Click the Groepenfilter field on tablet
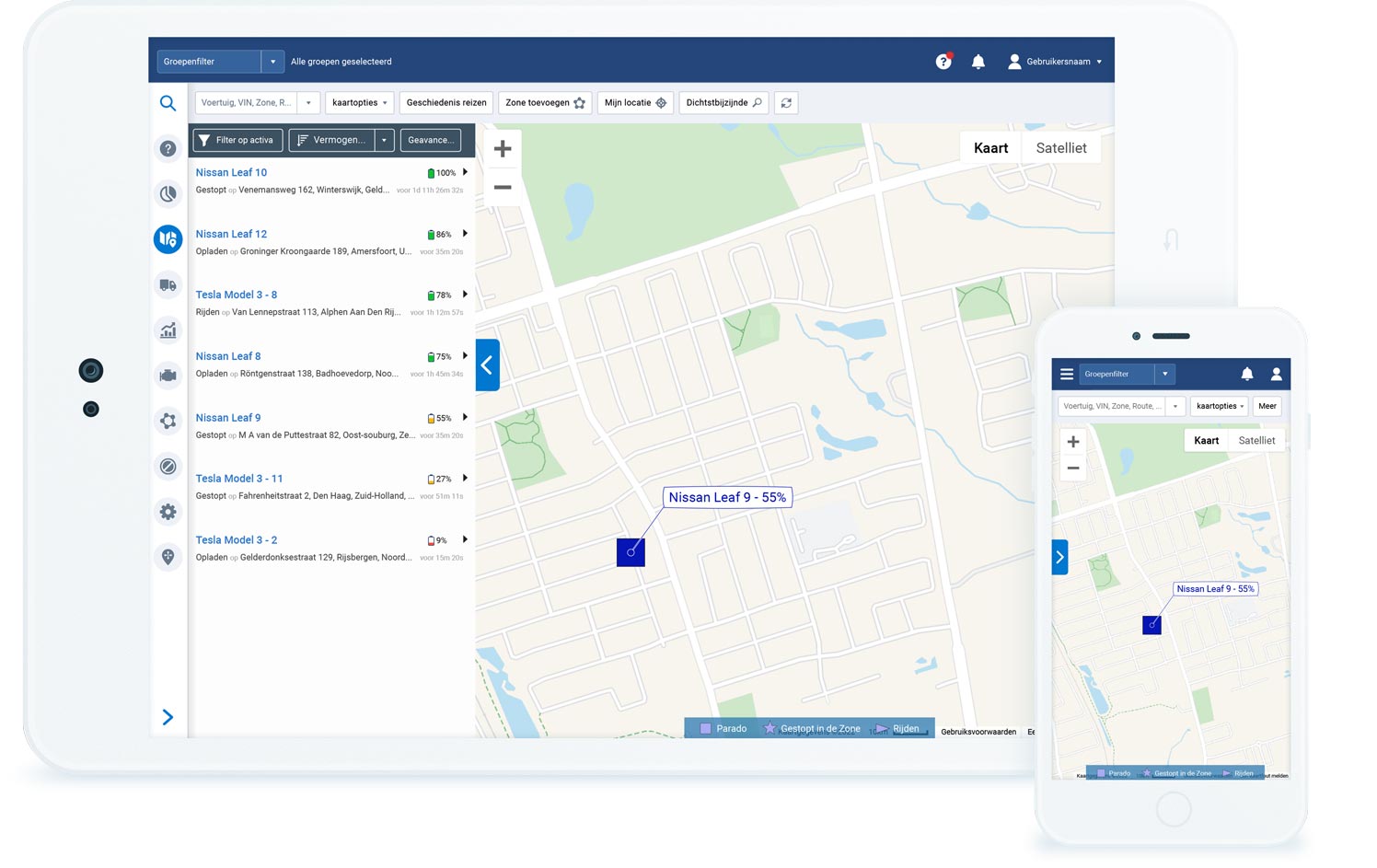This screenshot has width=1377, height=868. [209, 62]
